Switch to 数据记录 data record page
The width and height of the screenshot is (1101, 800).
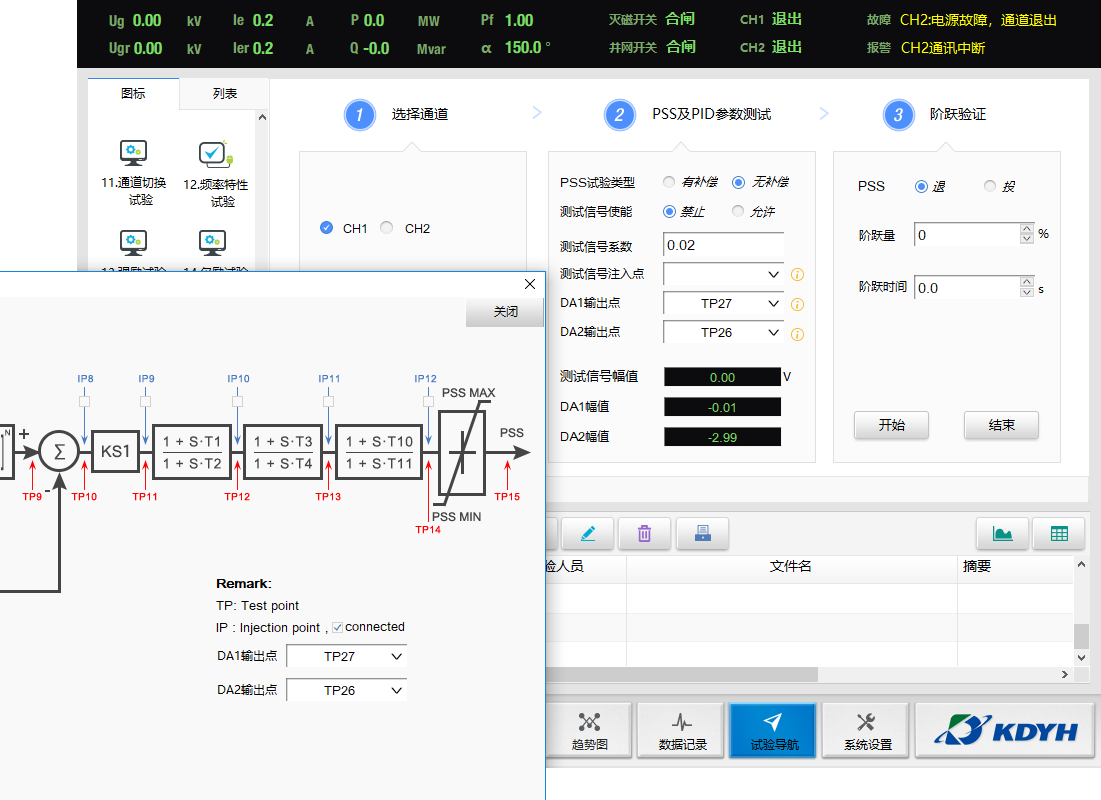click(682, 731)
